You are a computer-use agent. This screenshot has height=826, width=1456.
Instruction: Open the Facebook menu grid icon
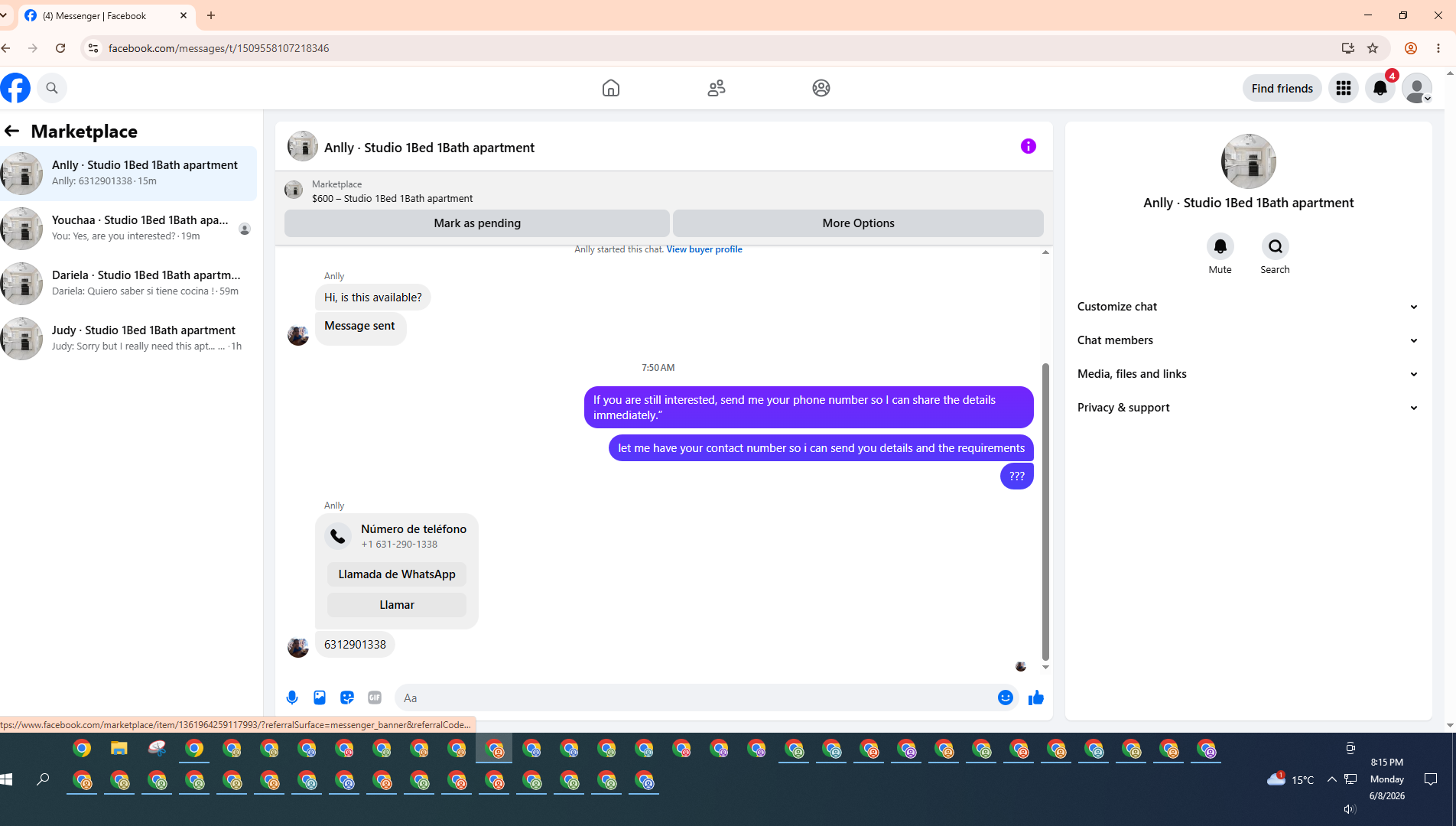coord(1344,88)
